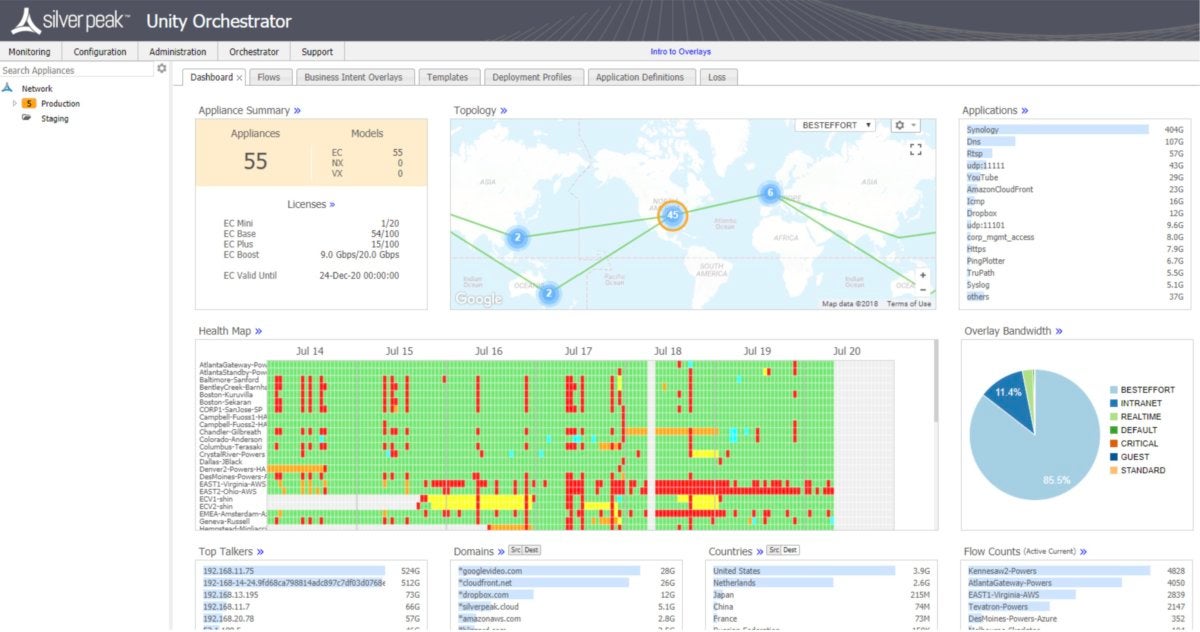1200x632 pixels.
Task: Open the Domains detail arrows
Action: click(x=501, y=551)
